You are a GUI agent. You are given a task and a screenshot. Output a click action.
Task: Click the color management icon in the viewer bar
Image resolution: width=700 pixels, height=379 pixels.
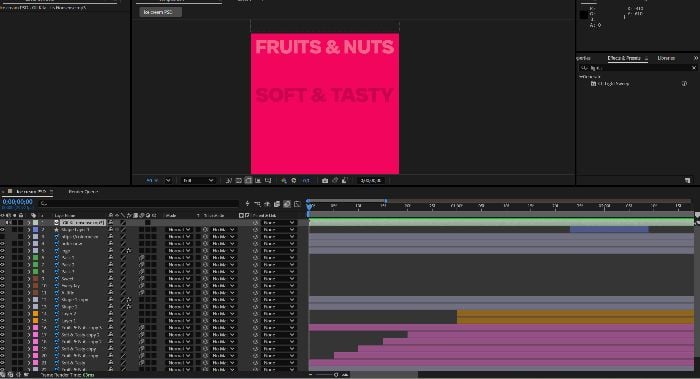284,180
